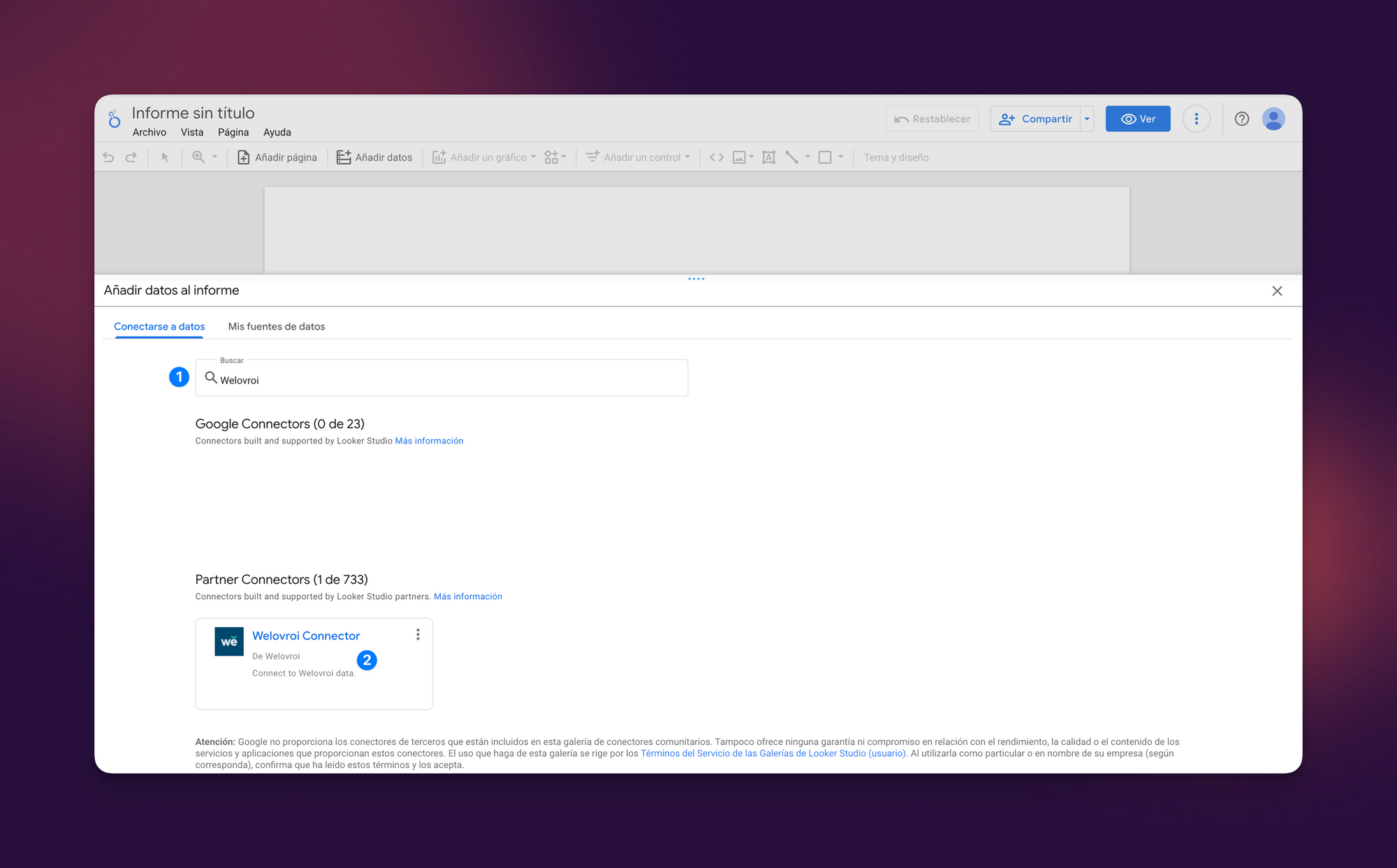Select the rectangle shape tool icon
Screen dimensions: 1397x868
coord(825,158)
